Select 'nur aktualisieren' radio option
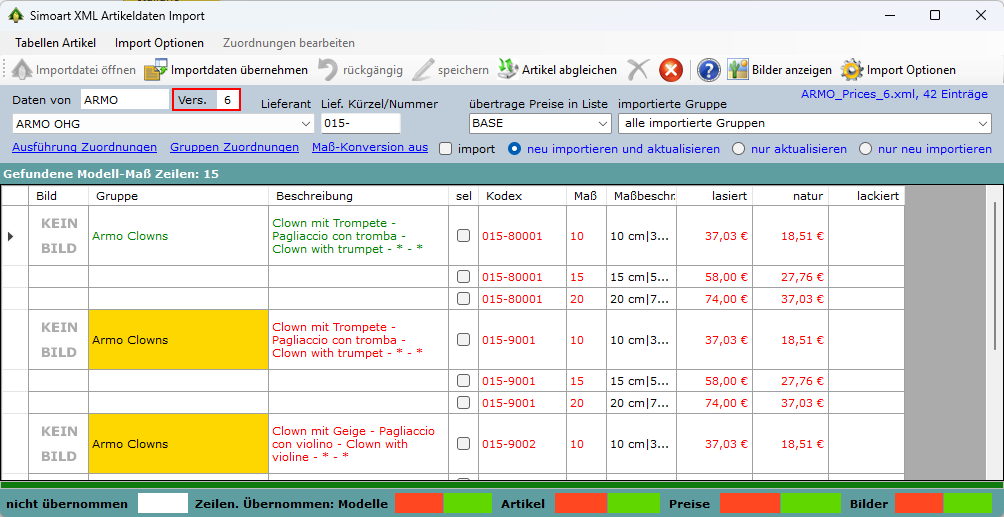This screenshot has height=517, width=1004. (x=739, y=149)
